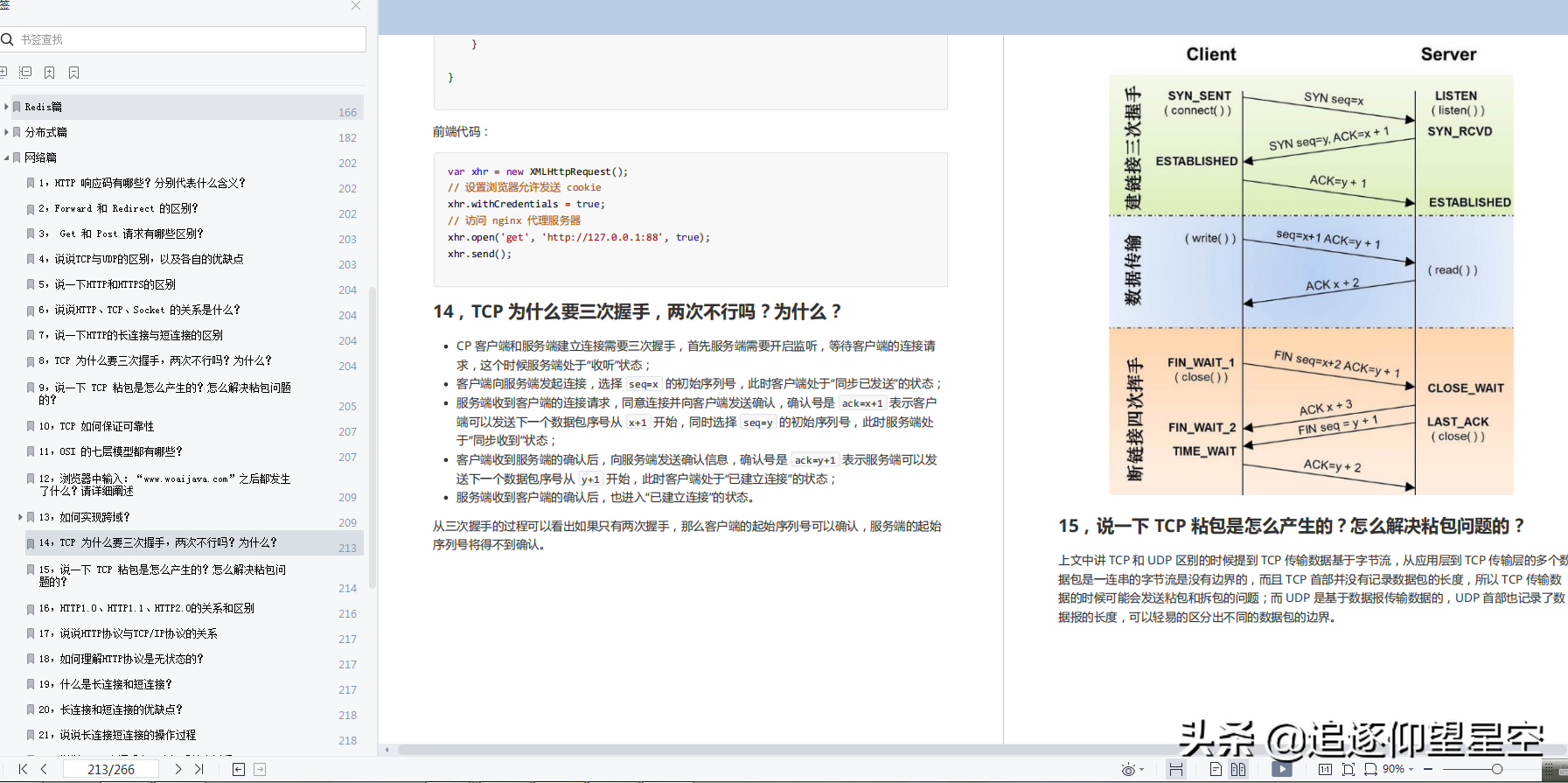This screenshot has height=783, width=1568.
Task: Open bookmark 7, HTTP的长连接与短连接的区别
Action: click(130, 335)
